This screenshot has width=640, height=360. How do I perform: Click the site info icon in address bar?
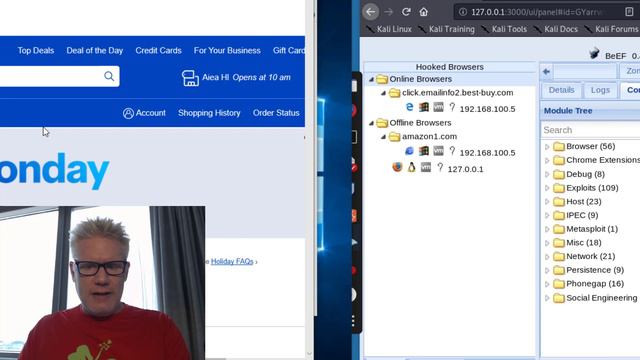point(463,12)
